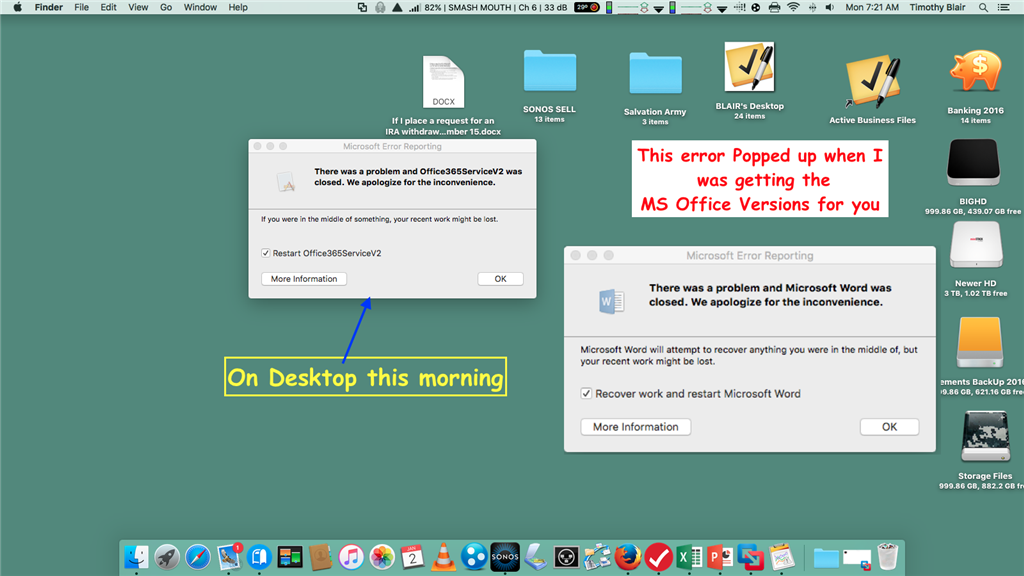Viewport: 1024px width, 576px height.
Task: Launch Safari from the Dock
Action: (x=198, y=557)
